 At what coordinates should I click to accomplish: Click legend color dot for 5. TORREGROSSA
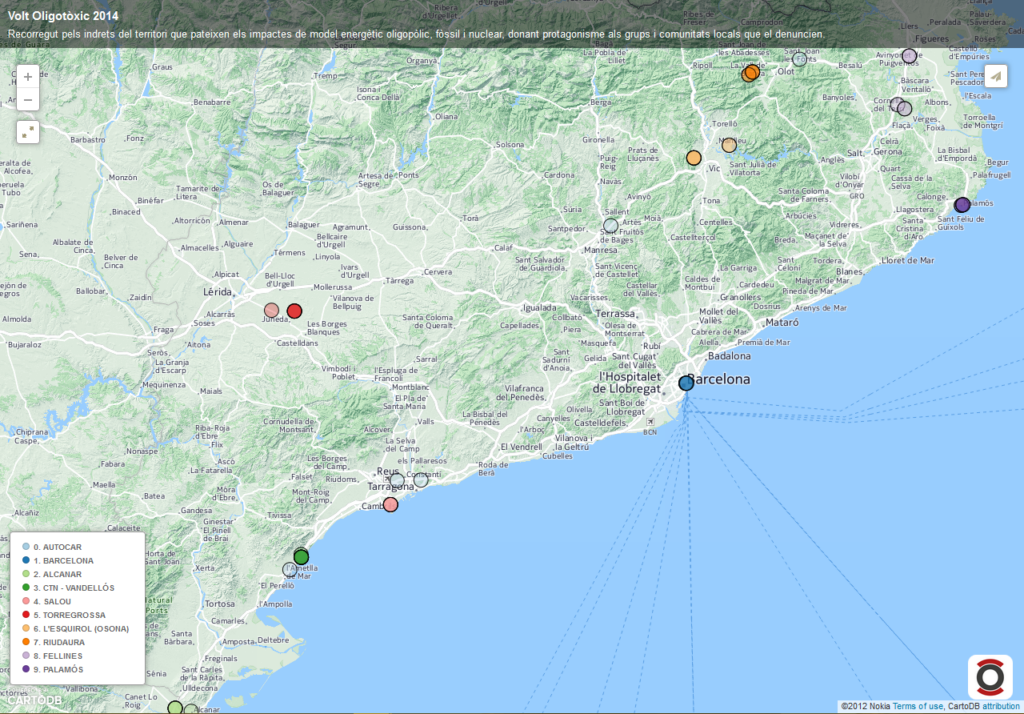tap(25, 615)
